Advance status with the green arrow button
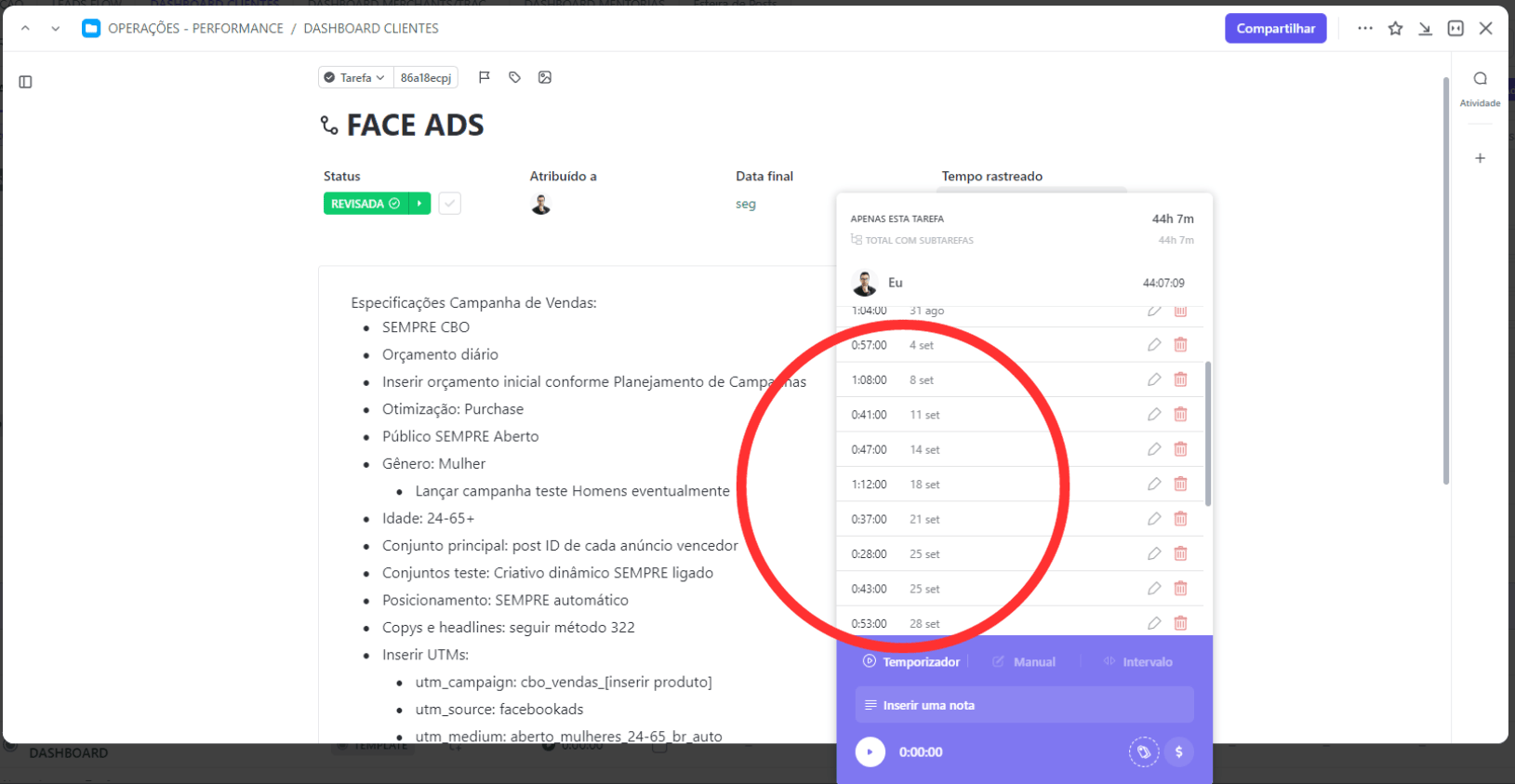The image size is (1515, 784). click(420, 204)
